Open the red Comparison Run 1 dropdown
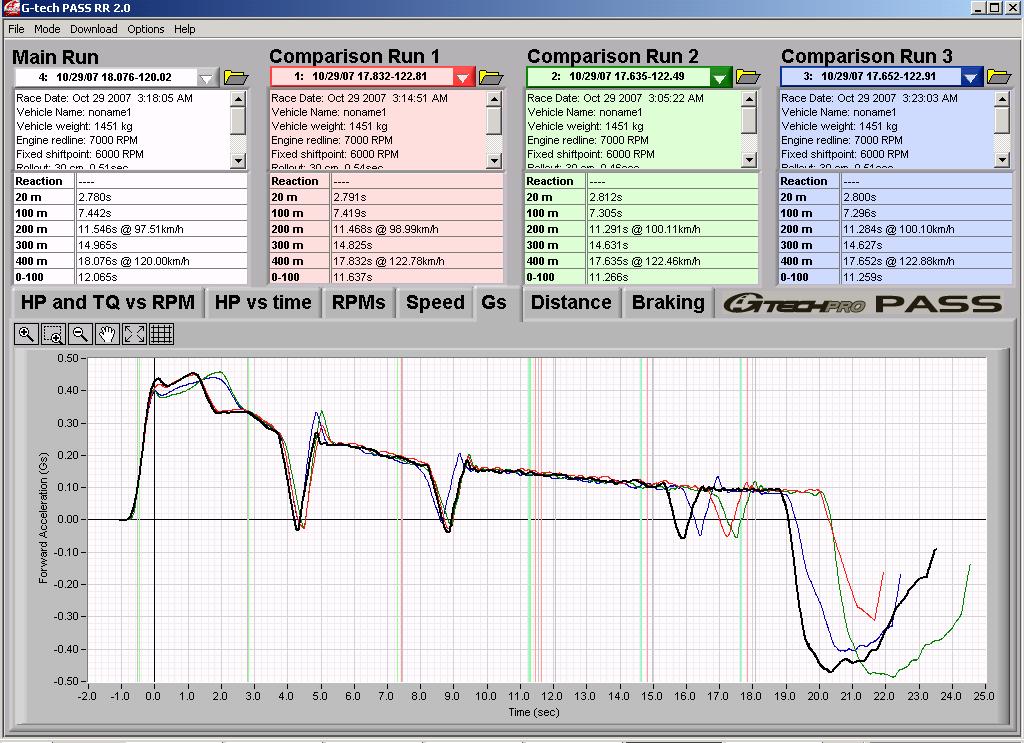 click(x=463, y=77)
